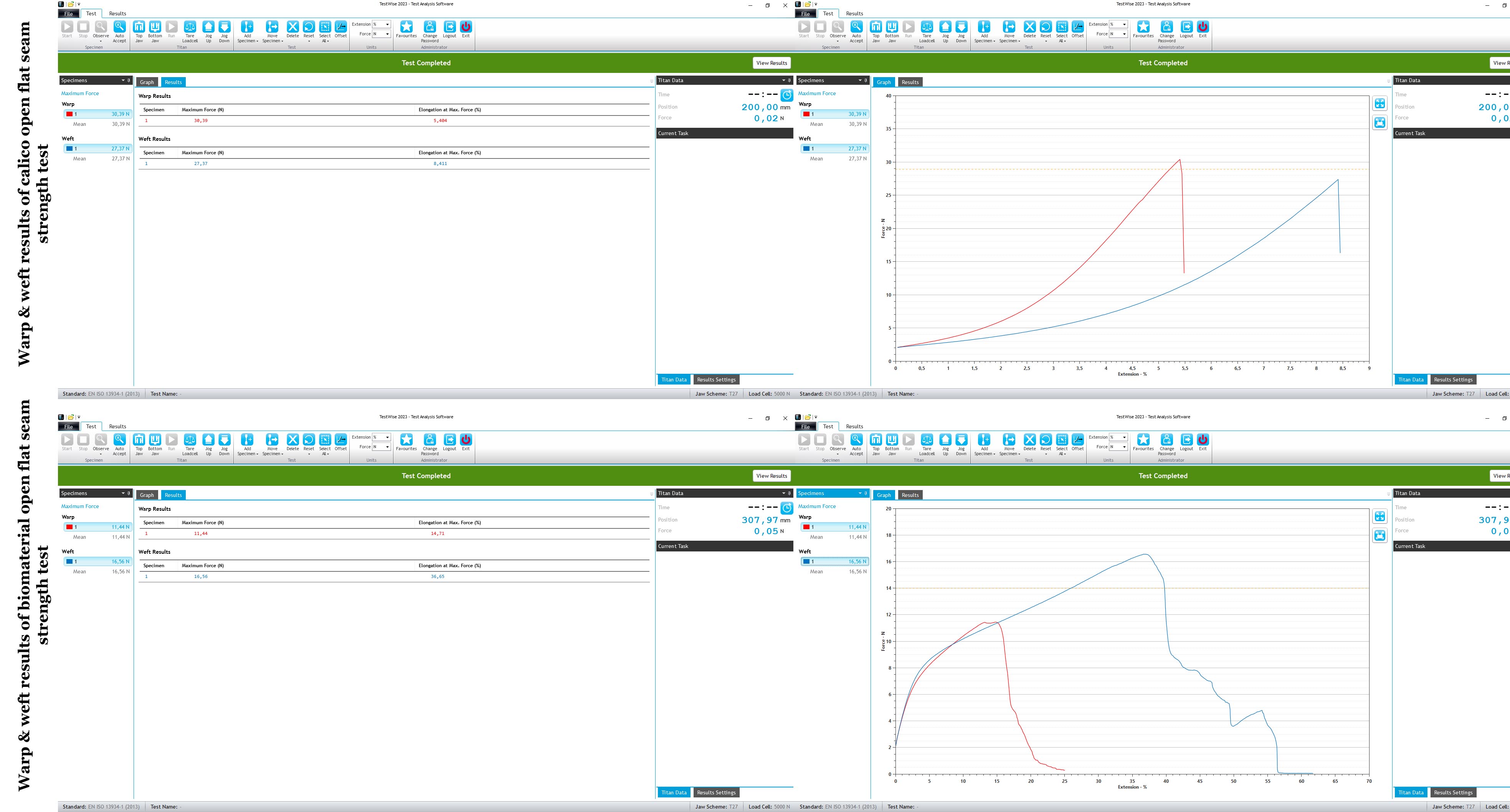Click Exit in the calico results window
This screenshot has width=1510, height=812.
(x=466, y=30)
